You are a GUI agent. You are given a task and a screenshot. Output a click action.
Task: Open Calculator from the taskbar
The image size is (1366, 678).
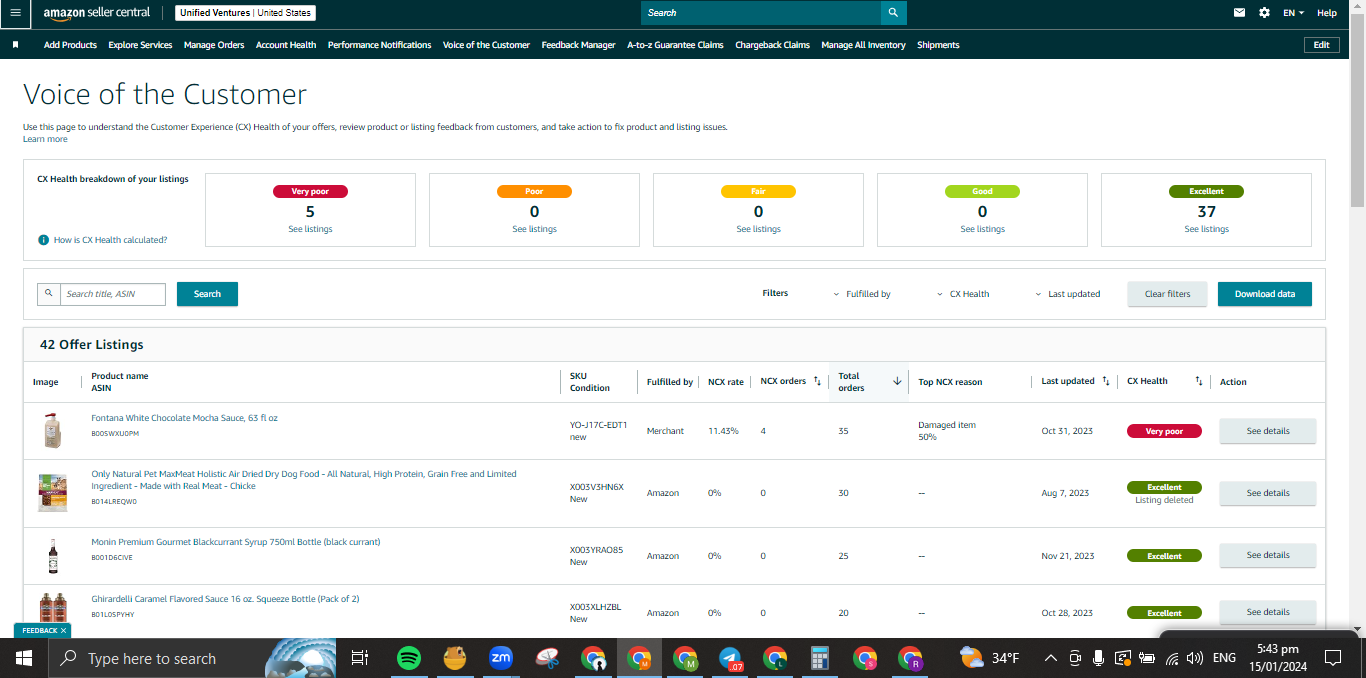click(x=820, y=658)
